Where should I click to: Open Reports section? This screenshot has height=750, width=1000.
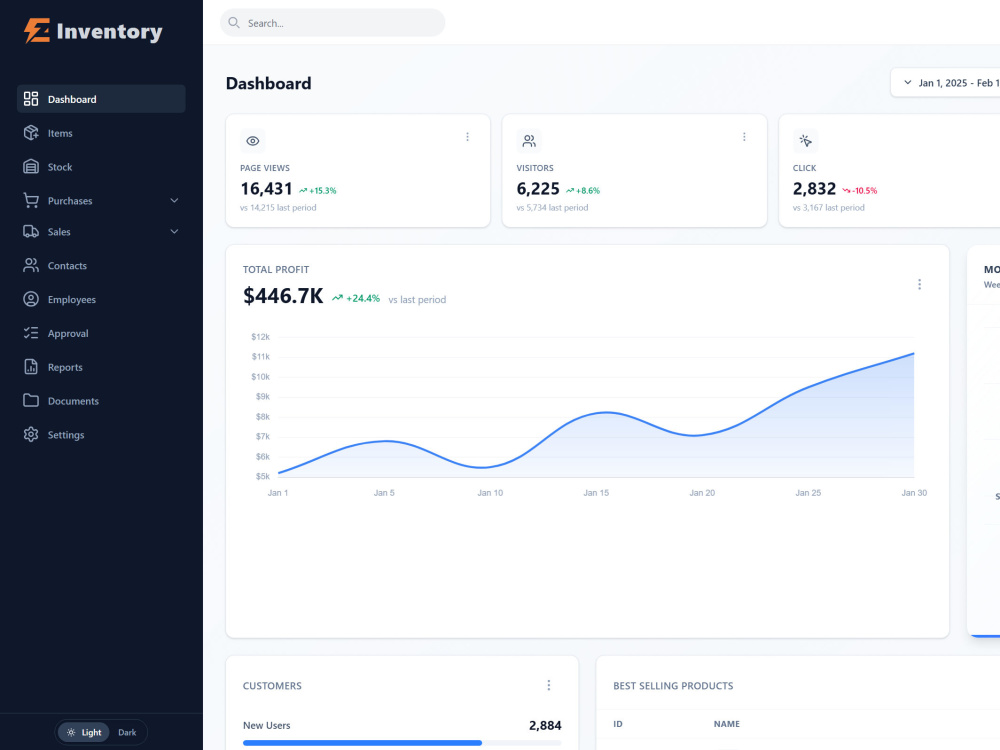click(x=101, y=367)
